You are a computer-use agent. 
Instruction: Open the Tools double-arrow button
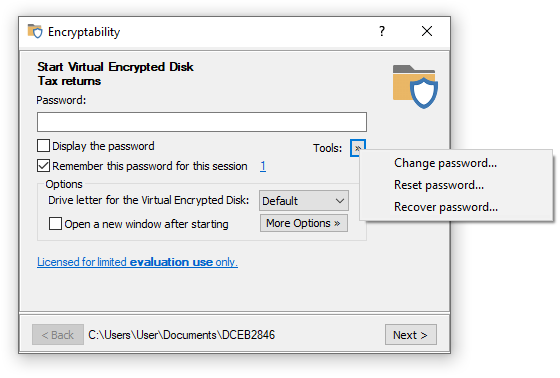(358, 148)
